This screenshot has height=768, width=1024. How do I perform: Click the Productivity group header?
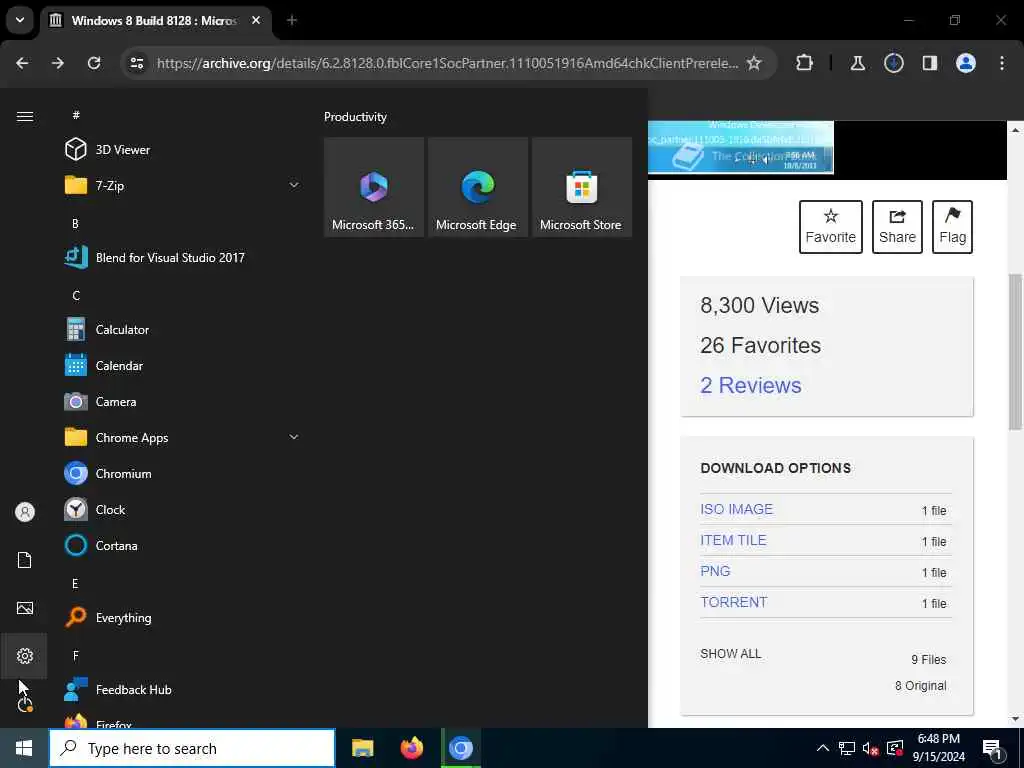click(355, 117)
